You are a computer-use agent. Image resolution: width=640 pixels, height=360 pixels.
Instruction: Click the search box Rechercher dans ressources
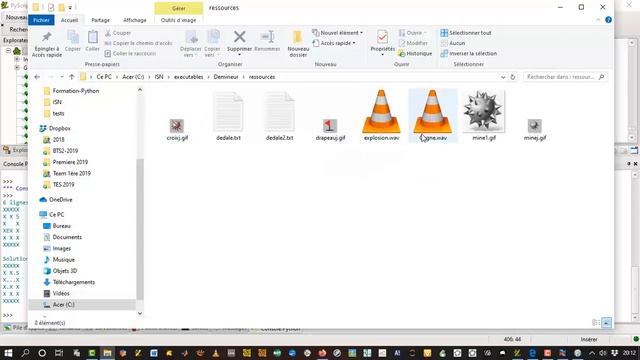click(x=565, y=77)
